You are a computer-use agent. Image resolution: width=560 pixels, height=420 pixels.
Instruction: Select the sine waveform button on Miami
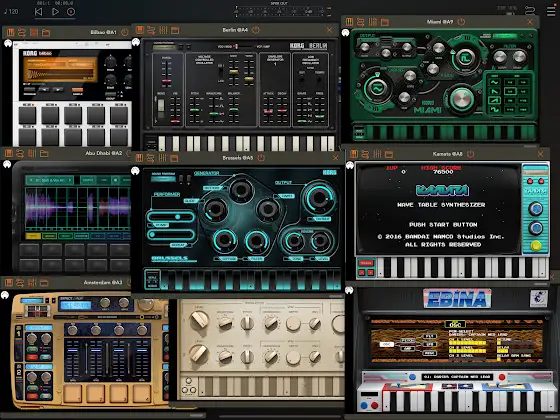(494, 82)
